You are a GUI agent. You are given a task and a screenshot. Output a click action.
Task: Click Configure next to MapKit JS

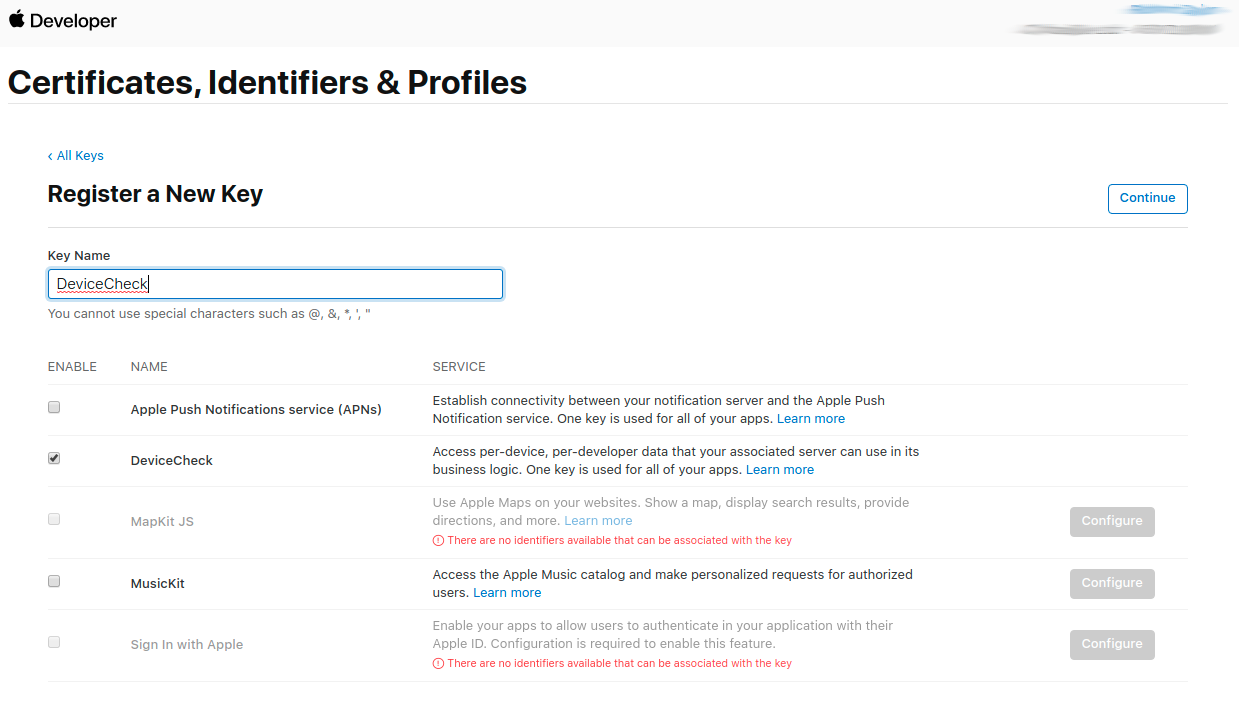(x=1111, y=521)
